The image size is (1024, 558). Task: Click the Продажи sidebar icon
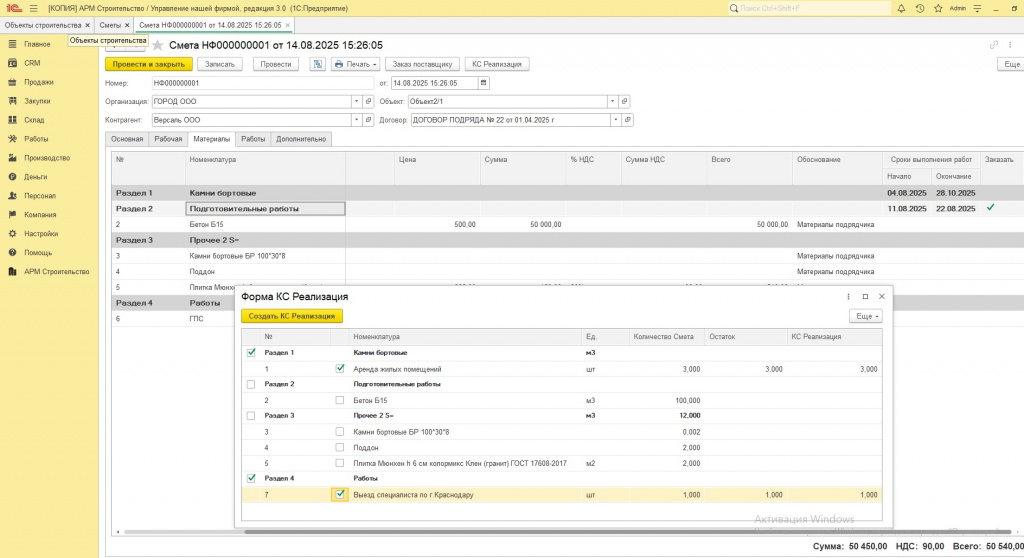point(12,82)
